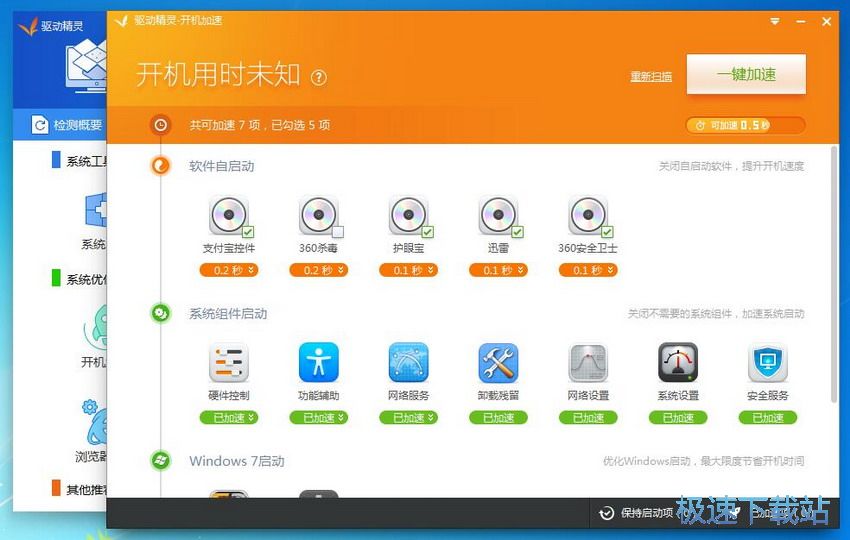Check the 360杀毒 checkbox
The image size is (850, 540).
click(x=338, y=232)
